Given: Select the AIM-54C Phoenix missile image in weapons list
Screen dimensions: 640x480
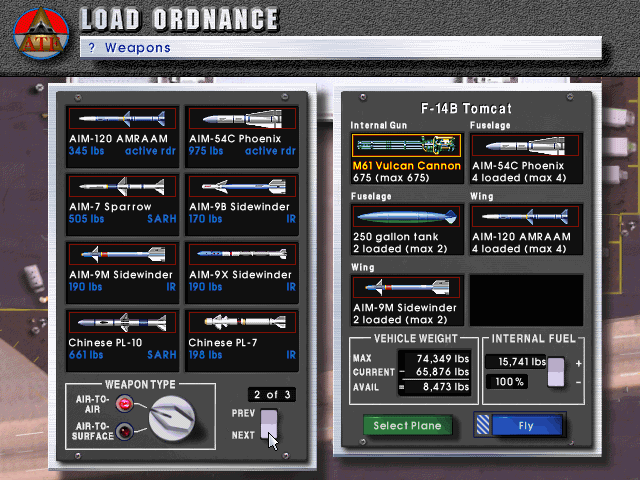Looking at the screenshot, I should pos(242,118).
